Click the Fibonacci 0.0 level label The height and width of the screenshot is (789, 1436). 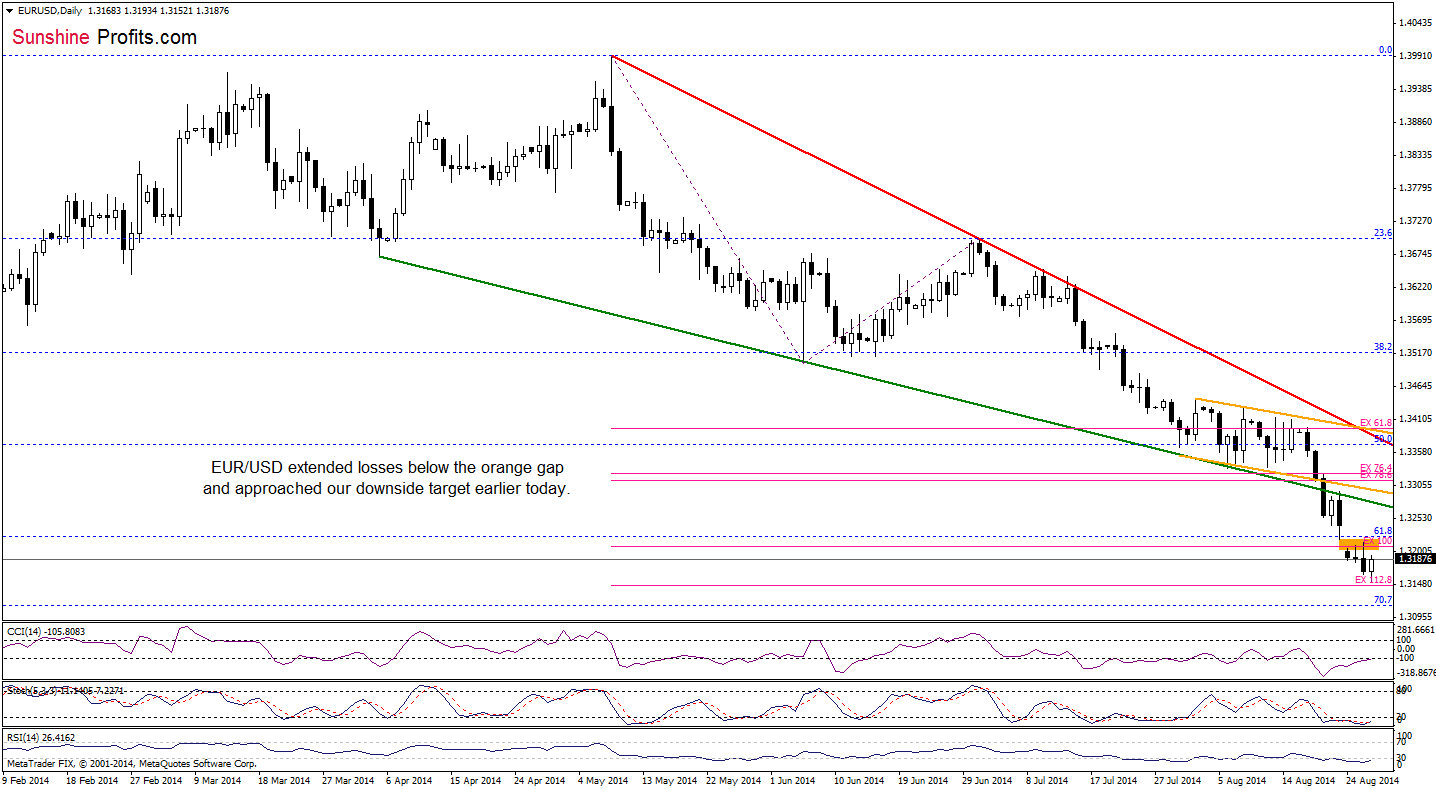pos(1386,49)
